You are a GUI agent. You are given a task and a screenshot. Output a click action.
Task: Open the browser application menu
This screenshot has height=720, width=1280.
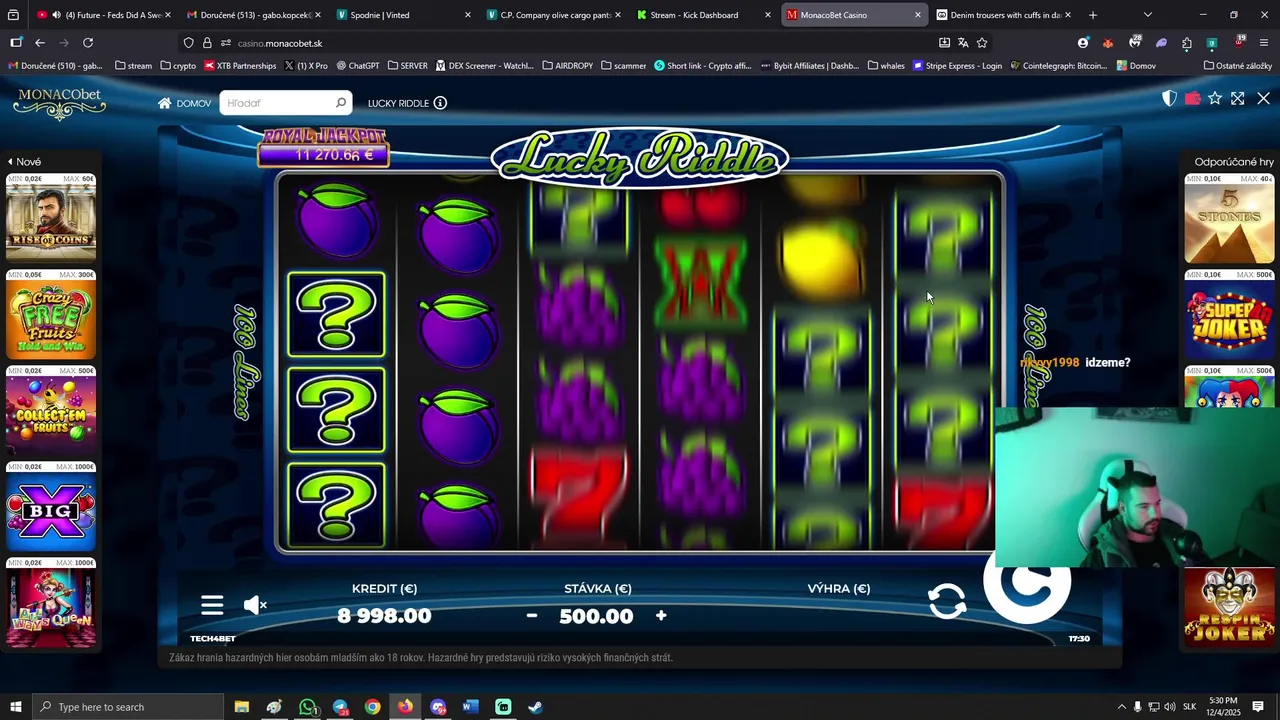1264,43
